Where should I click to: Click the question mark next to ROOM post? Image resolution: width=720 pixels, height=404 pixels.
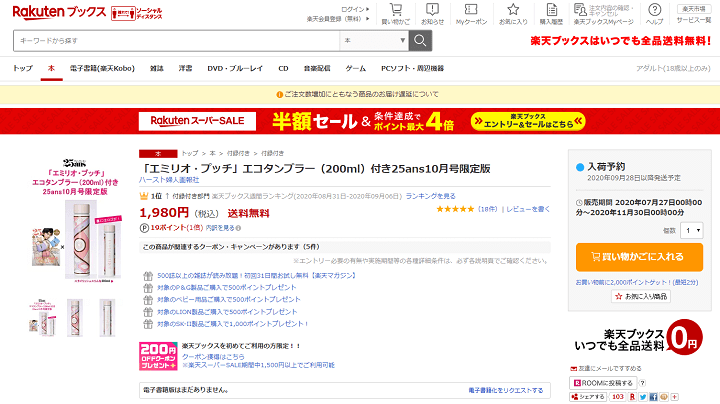pos(642,383)
